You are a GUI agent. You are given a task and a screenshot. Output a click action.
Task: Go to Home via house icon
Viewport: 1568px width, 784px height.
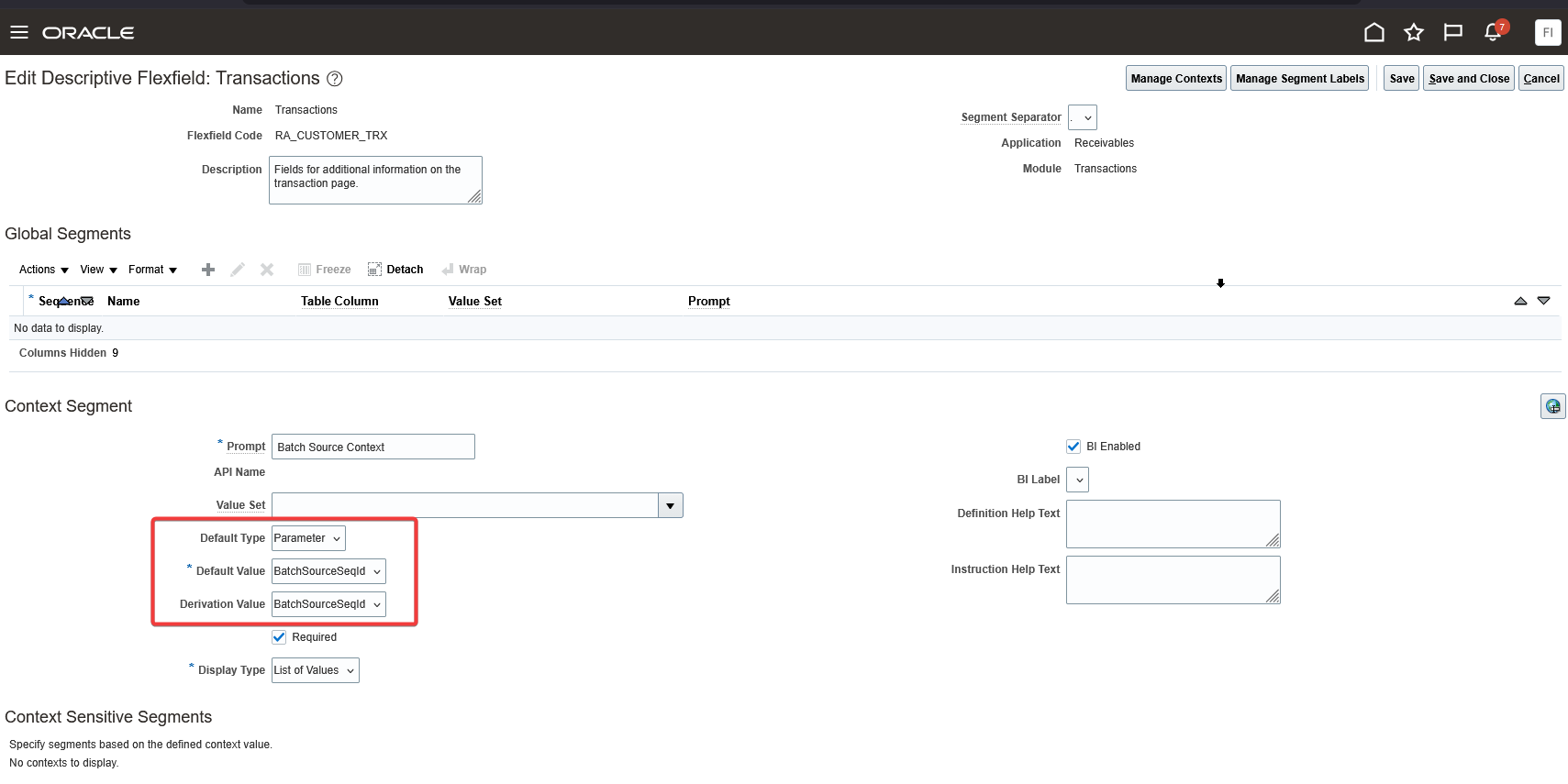click(1373, 33)
